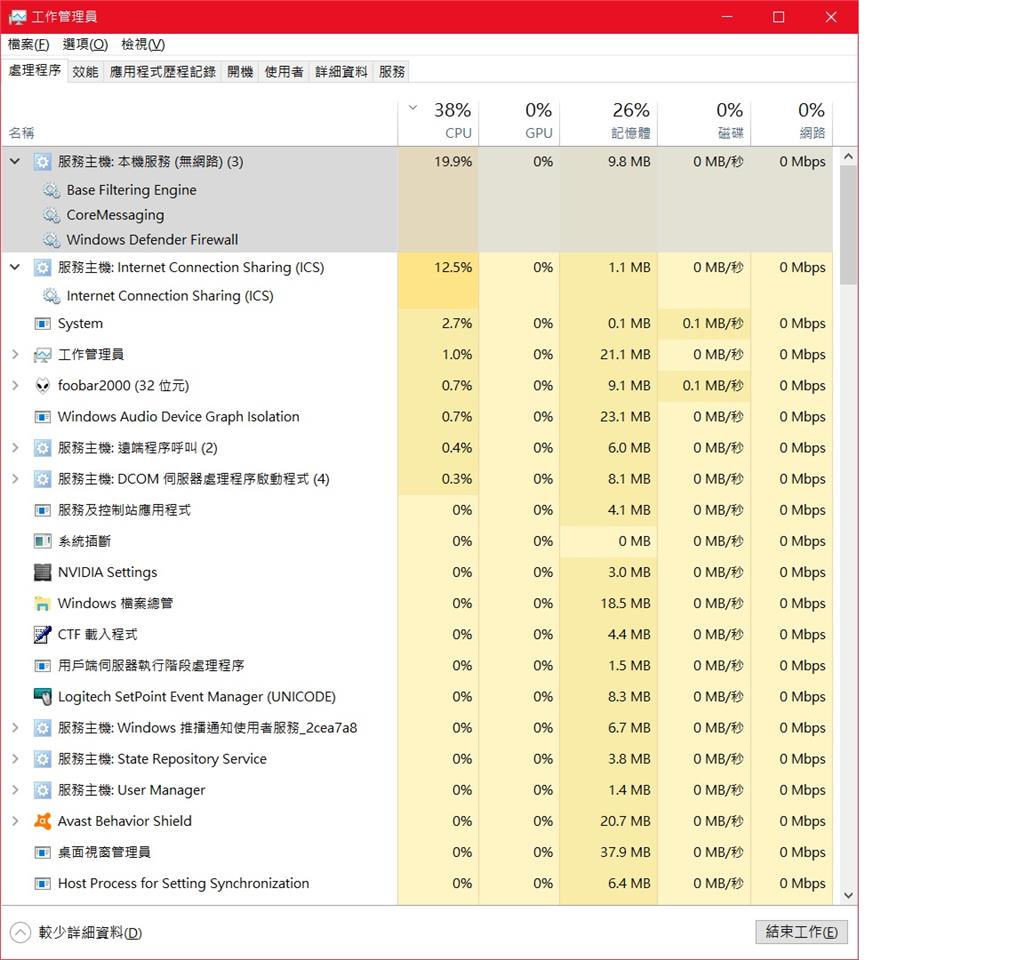Click the 用戶端伺服器執行階段處理程序 icon
The height and width of the screenshot is (960, 1024).
click(x=42, y=666)
